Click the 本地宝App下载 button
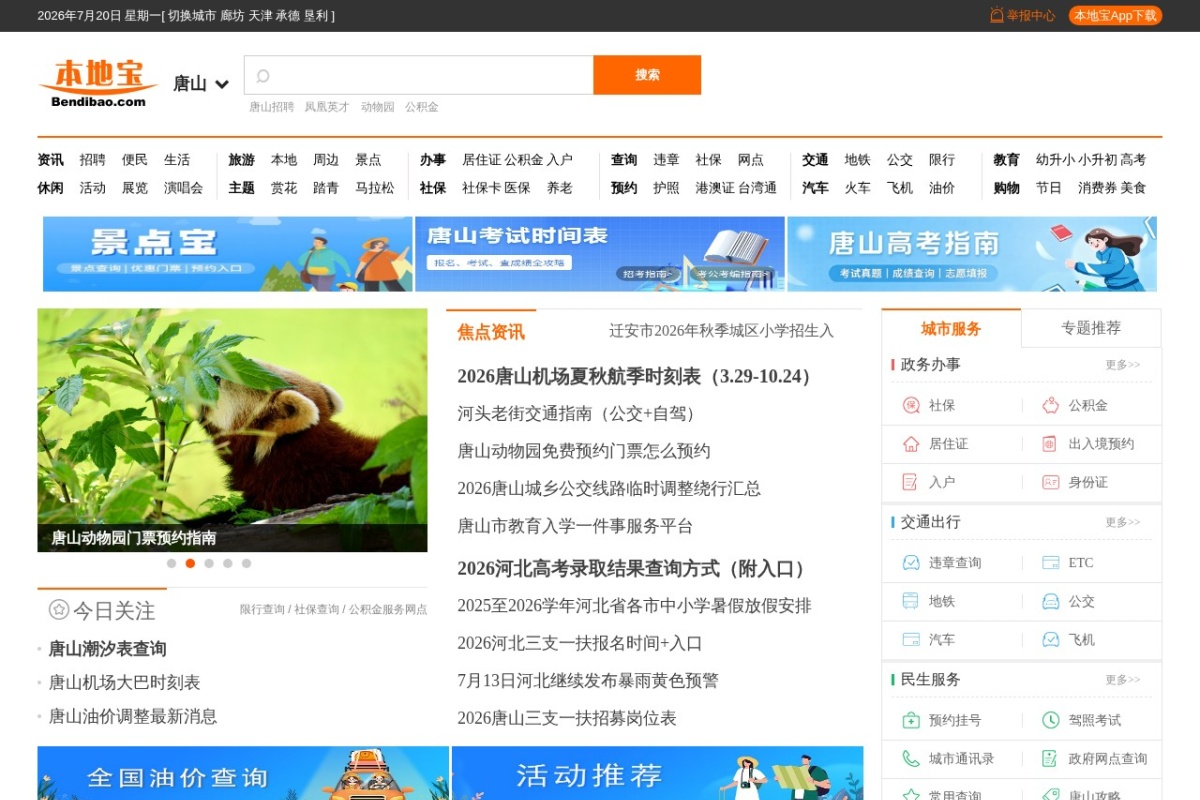Image resolution: width=1200 pixels, height=800 pixels. click(1115, 15)
